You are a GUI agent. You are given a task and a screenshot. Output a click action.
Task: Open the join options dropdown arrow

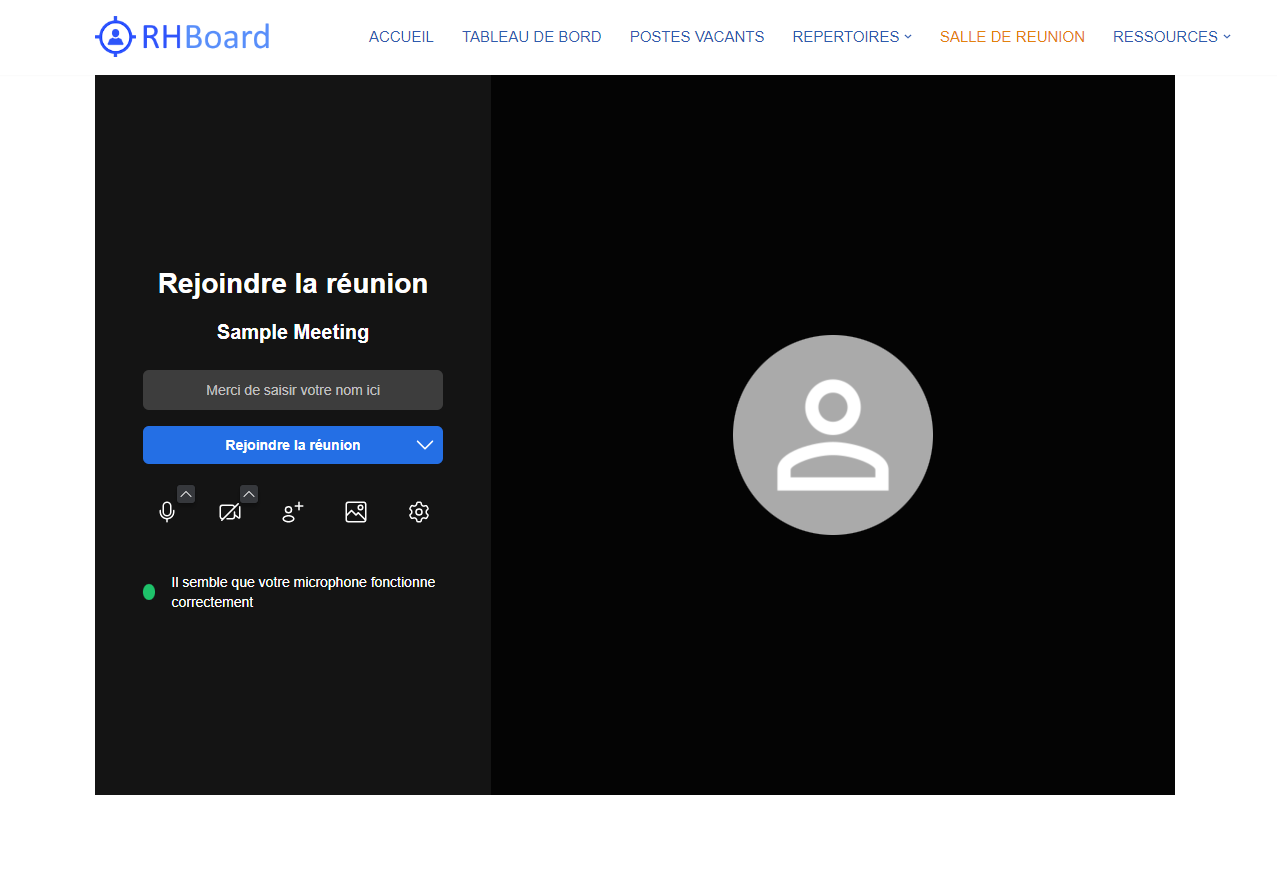(425, 445)
